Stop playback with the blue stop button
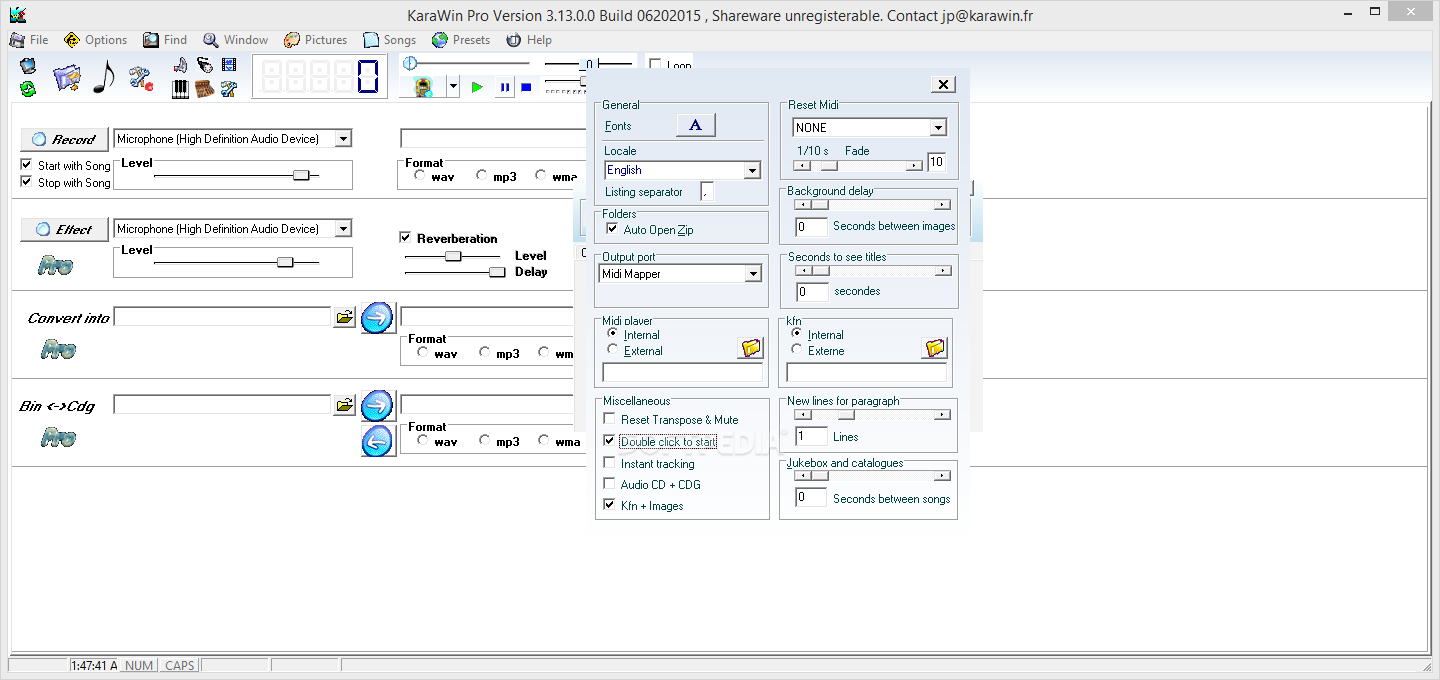The image size is (1440, 680). coord(526,88)
